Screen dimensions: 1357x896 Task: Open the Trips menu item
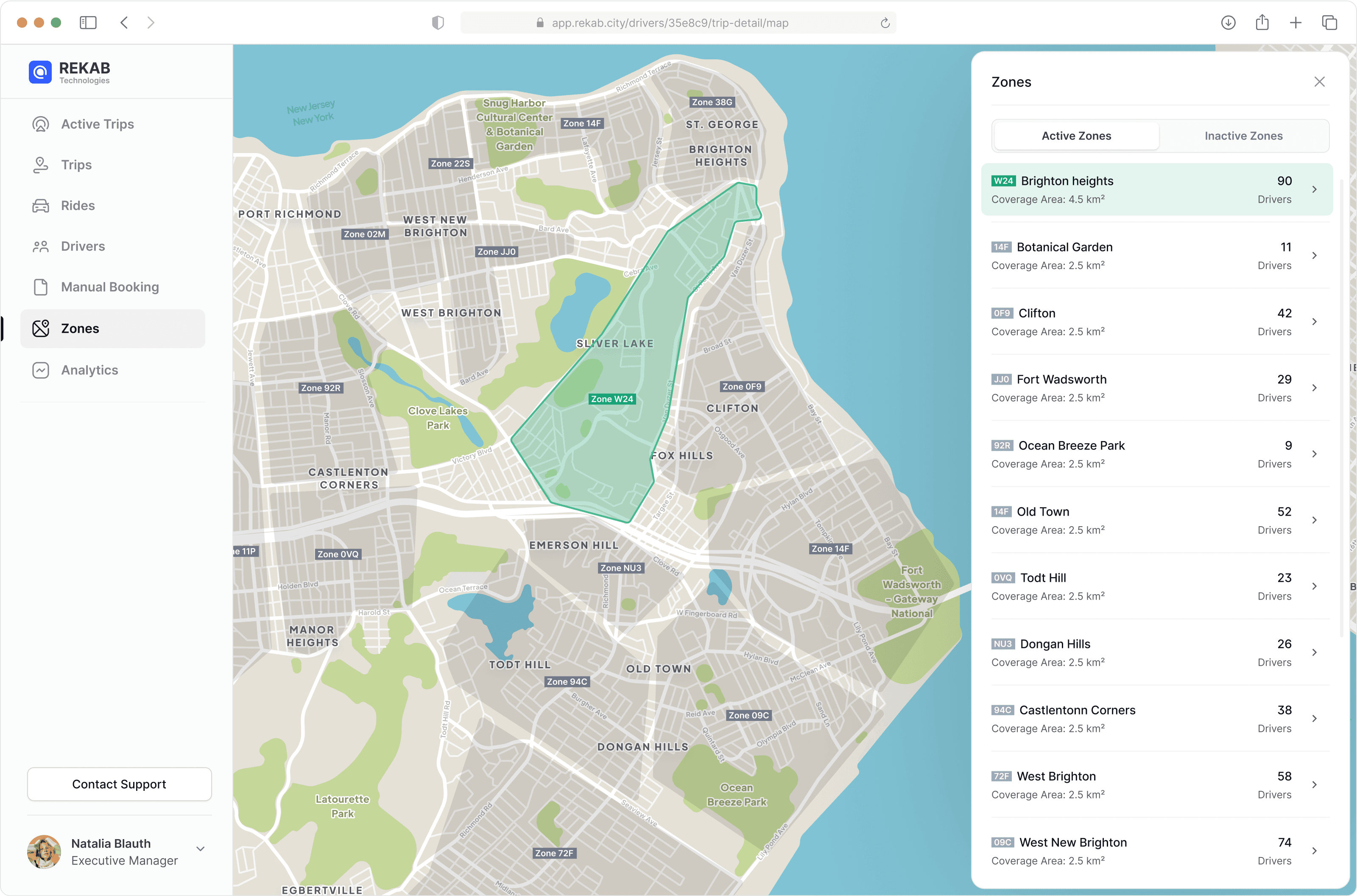click(76, 165)
